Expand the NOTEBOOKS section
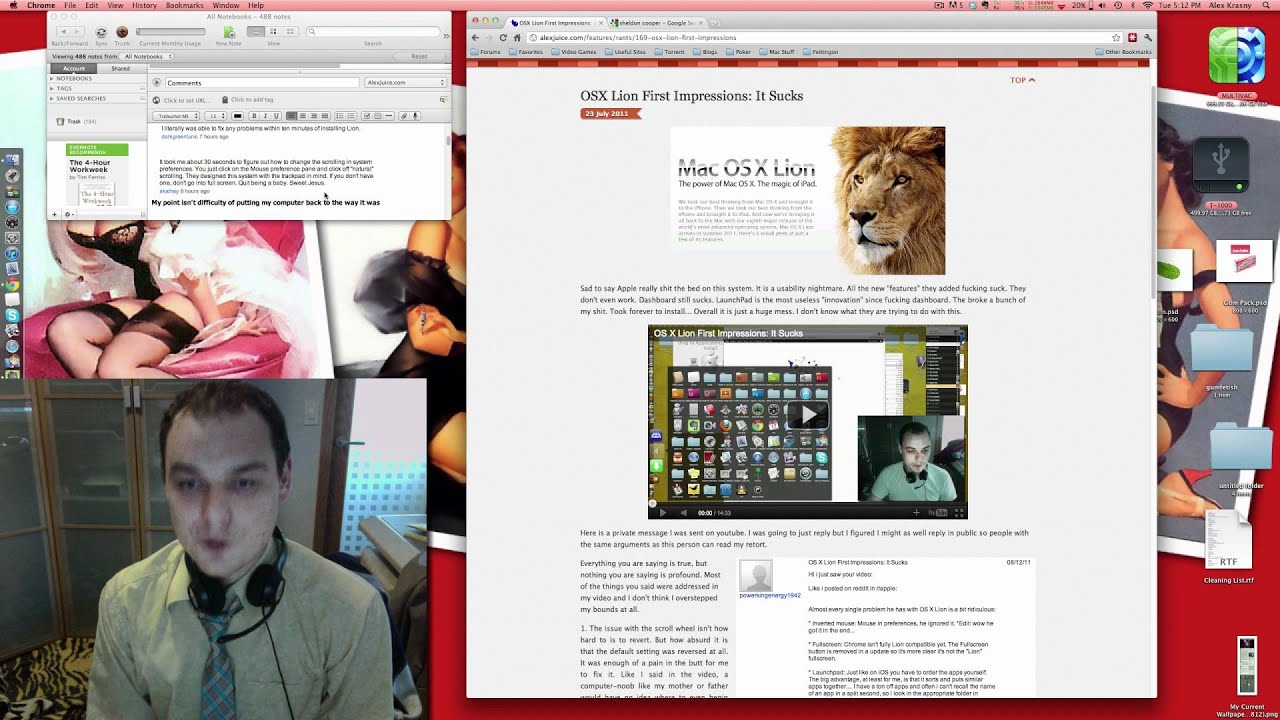Screen dimensions: 1280x720 pos(52,79)
